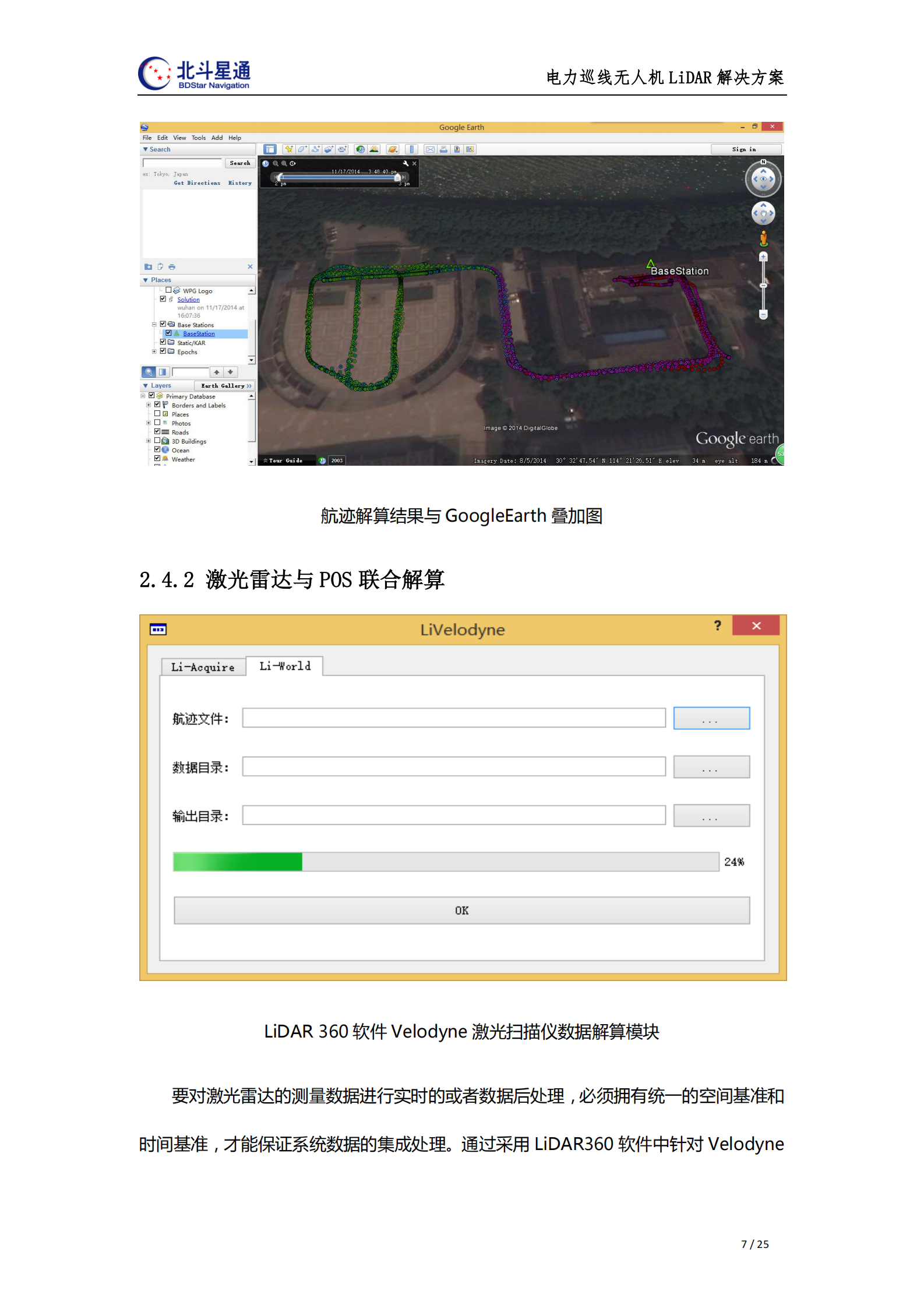The width and height of the screenshot is (924, 1308).
Task: Click the Add Path toolbar icon
Action: point(315,149)
